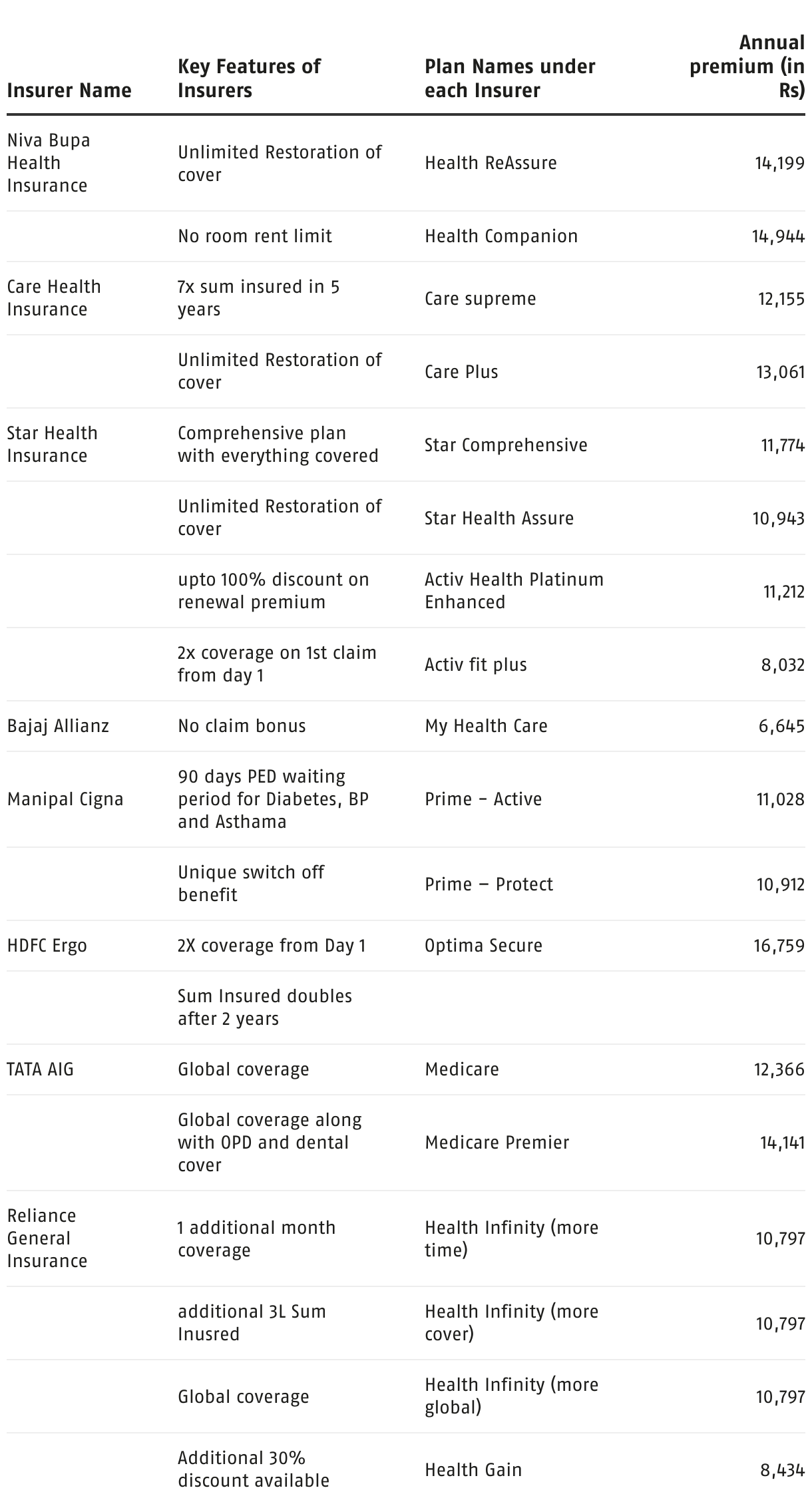Select the Star Health Insurance insurer cell
This screenshot has width=812, height=1512.
[52, 445]
